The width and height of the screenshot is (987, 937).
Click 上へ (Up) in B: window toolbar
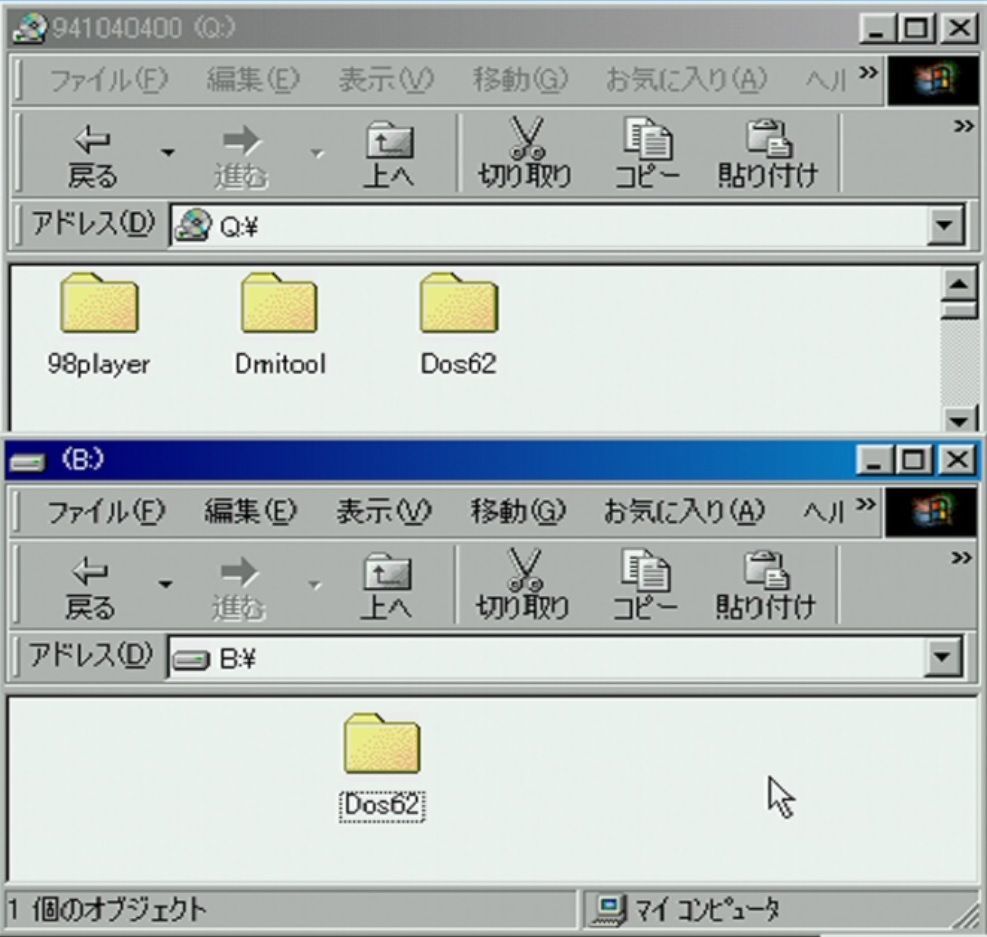(x=386, y=586)
